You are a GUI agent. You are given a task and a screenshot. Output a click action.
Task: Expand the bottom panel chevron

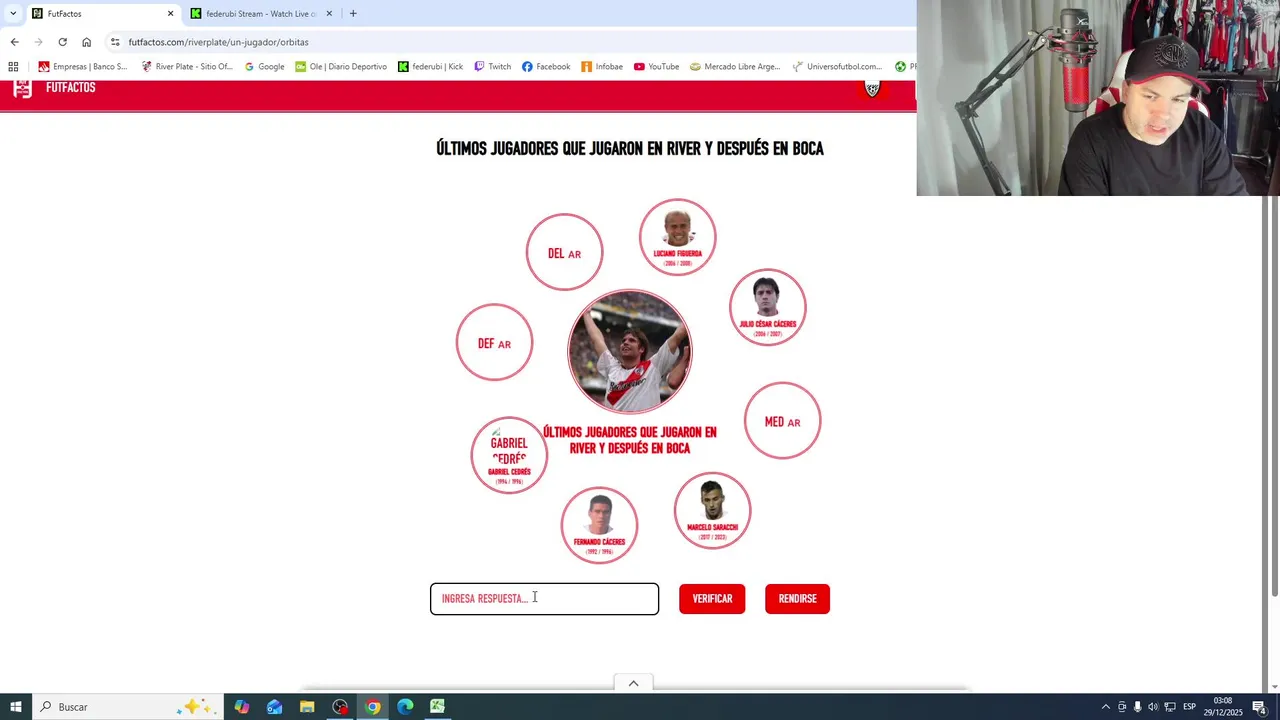tap(633, 683)
